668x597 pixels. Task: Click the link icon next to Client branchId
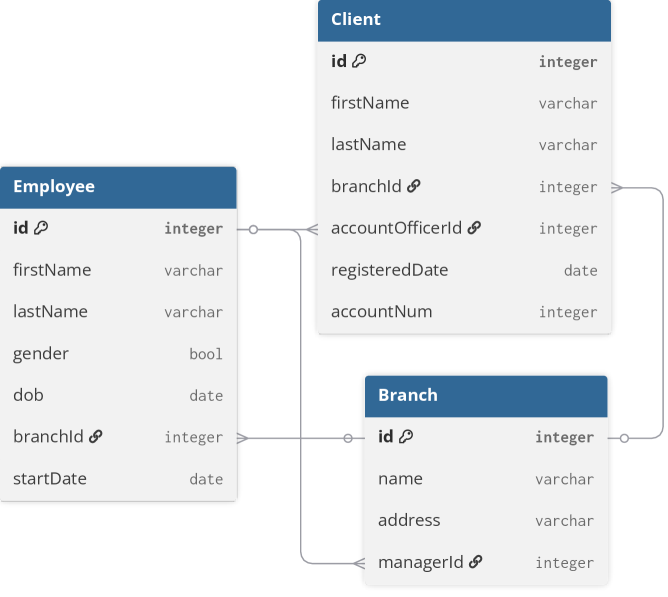(x=414, y=186)
